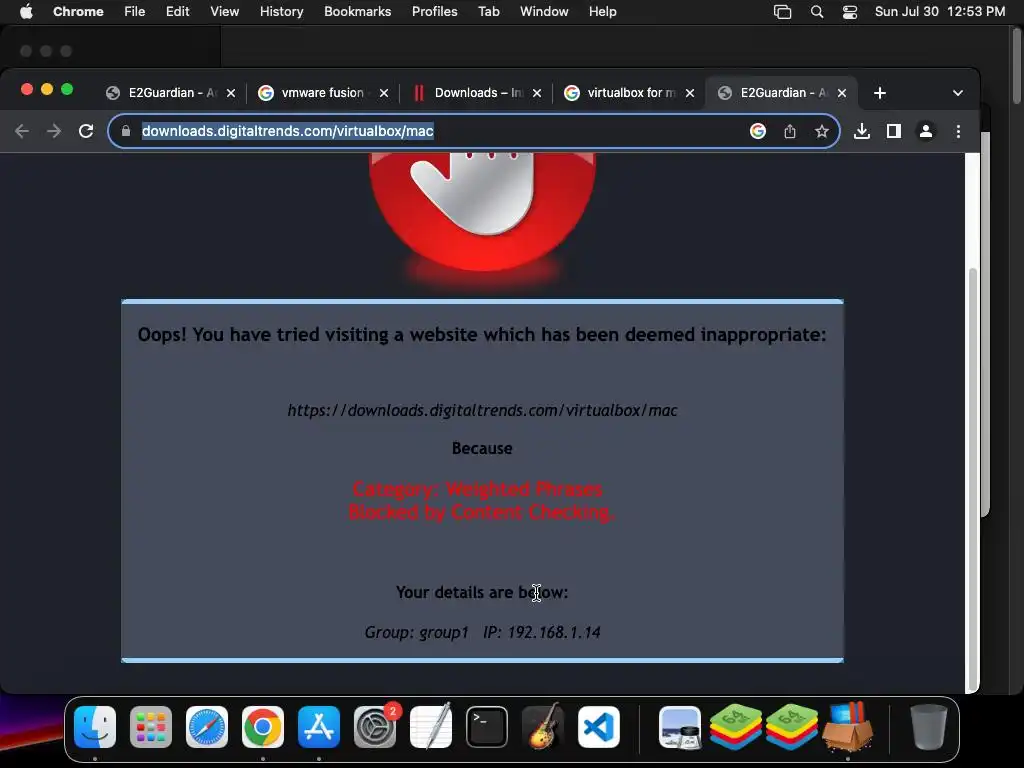Open the Bookmarks menu
This screenshot has height=768, width=1024.
point(357,12)
